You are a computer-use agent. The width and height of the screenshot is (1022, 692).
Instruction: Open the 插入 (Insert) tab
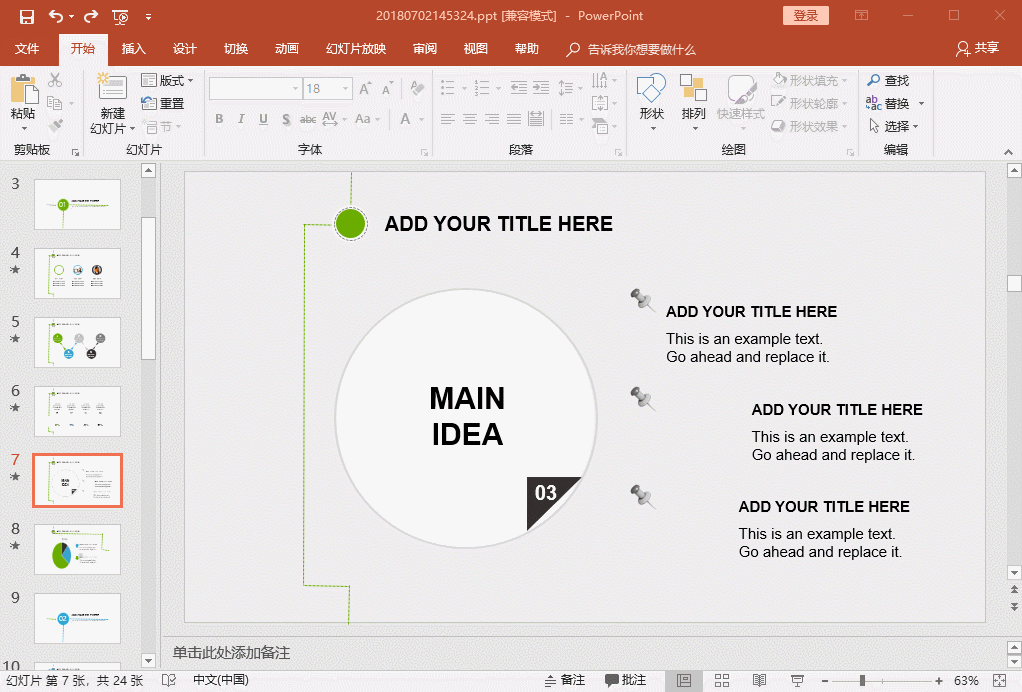click(x=133, y=49)
